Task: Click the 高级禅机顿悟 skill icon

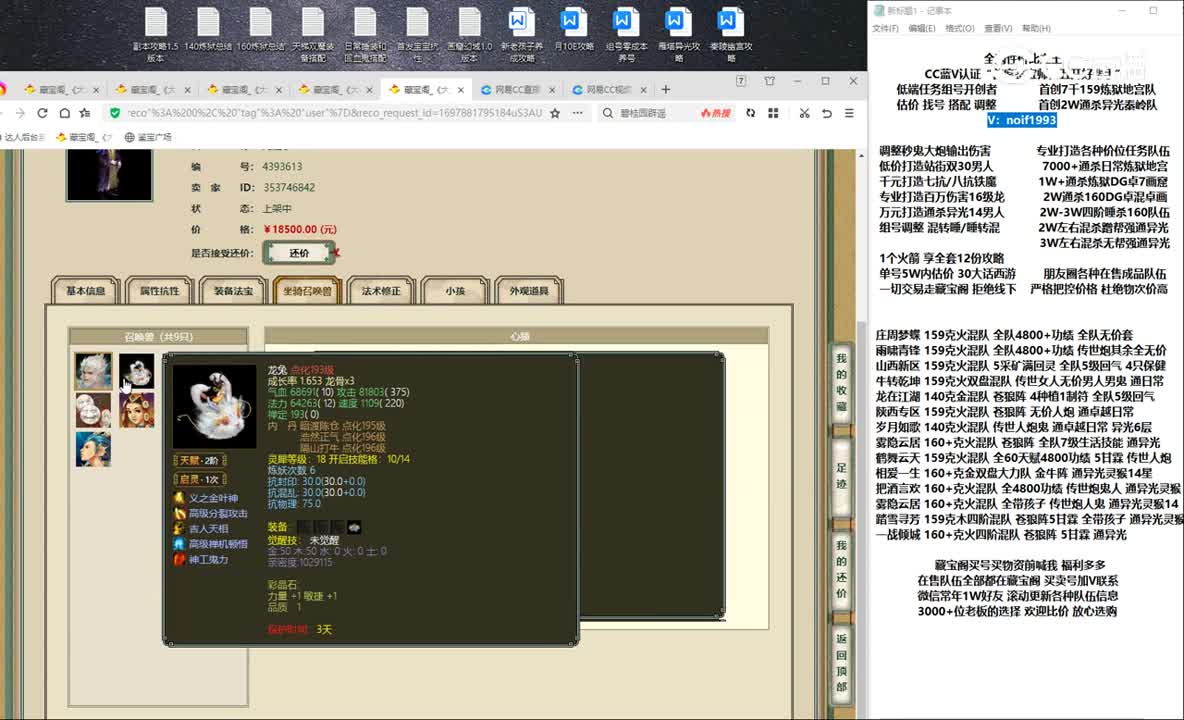Action: [x=180, y=544]
